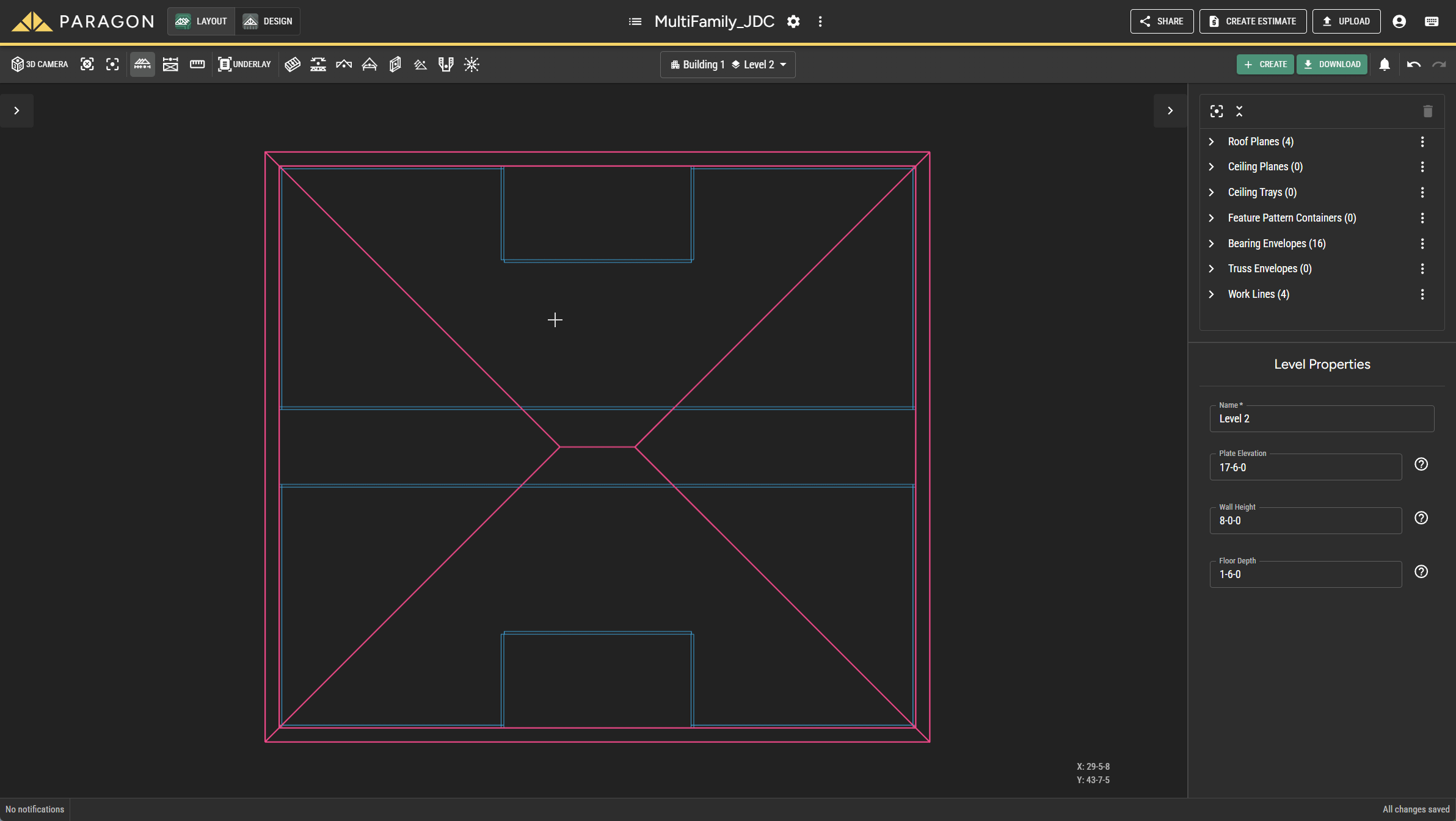The image size is (1456, 821).
Task: Expand the Work Lines (4) node
Action: click(x=1212, y=294)
